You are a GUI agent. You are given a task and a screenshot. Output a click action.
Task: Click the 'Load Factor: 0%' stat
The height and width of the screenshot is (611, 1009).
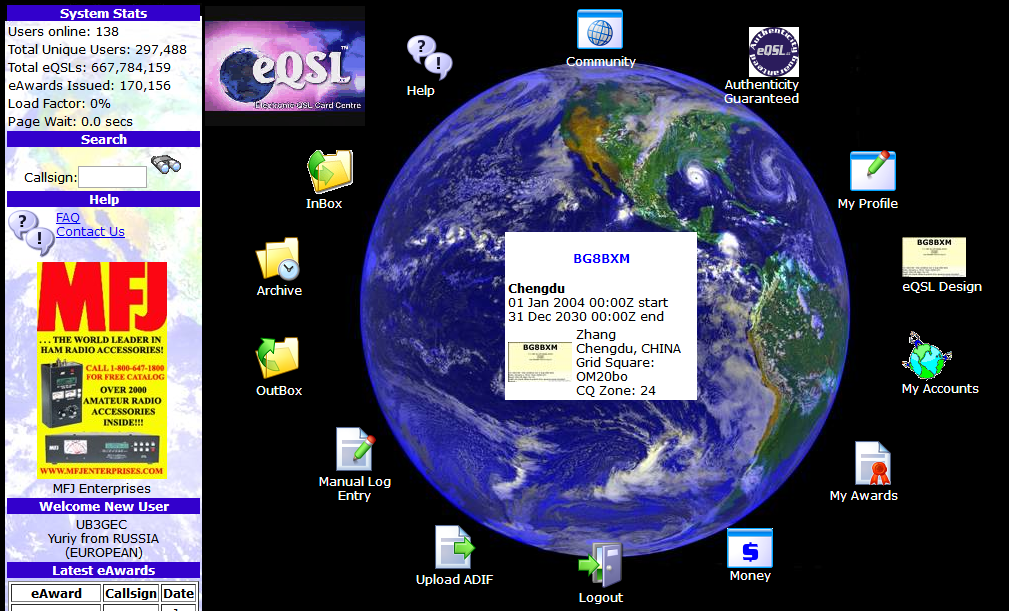coord(59,104)
